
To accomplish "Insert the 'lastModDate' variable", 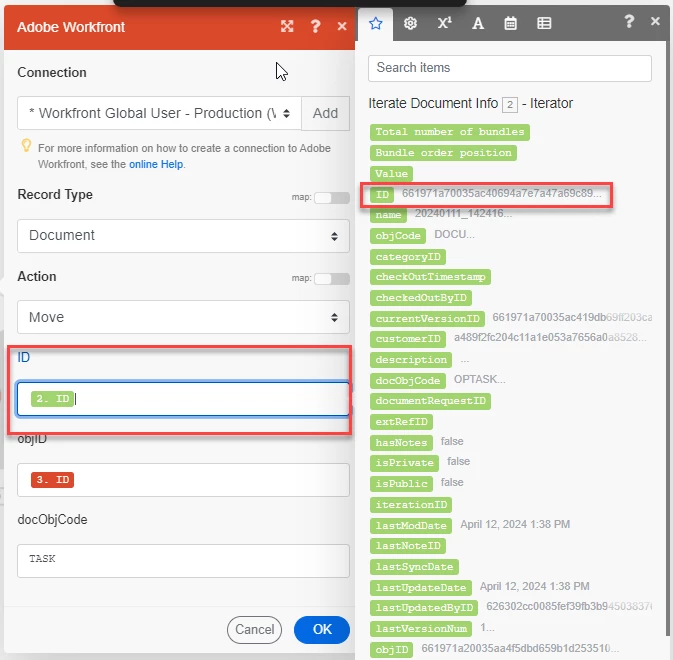I will [x=411, y=526].
